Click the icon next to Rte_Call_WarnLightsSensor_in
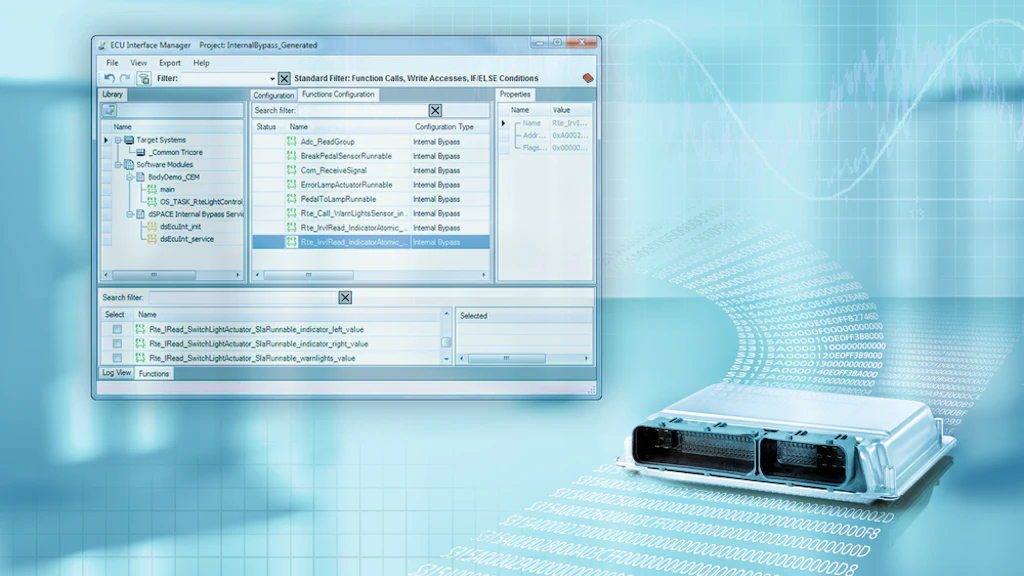Image resolution: width=1024 pixels, height=576 pixels. (291, 214)
